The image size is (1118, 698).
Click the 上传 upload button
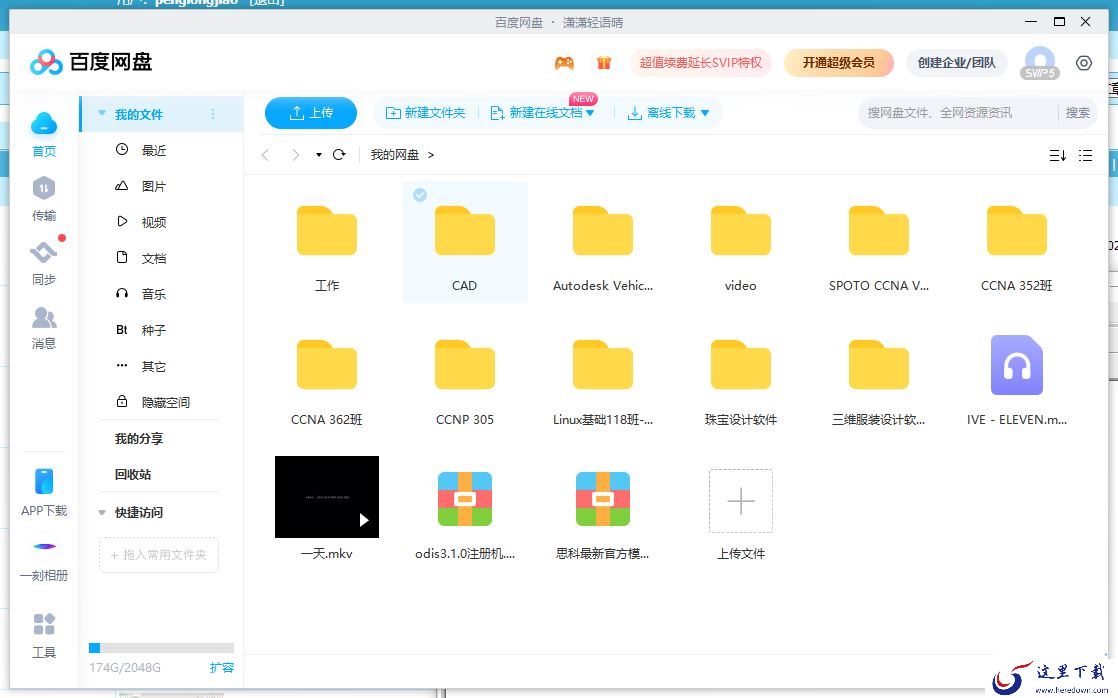point(311,113)
